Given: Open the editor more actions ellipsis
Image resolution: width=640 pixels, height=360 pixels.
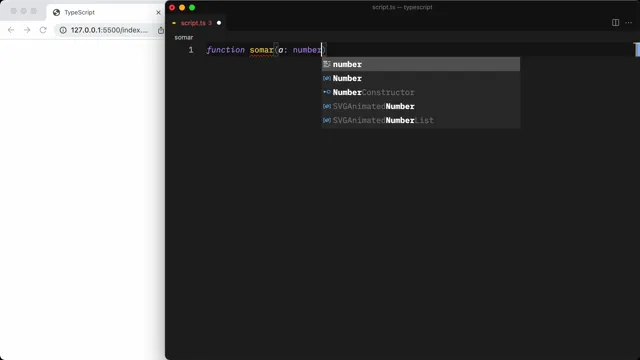Looking at the screenshot, I should 629,22.
